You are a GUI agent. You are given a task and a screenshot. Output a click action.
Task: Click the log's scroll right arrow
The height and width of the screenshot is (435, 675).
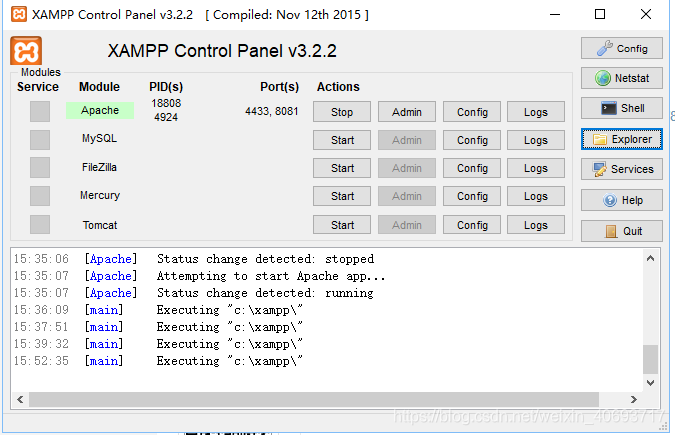click(634, 399)
